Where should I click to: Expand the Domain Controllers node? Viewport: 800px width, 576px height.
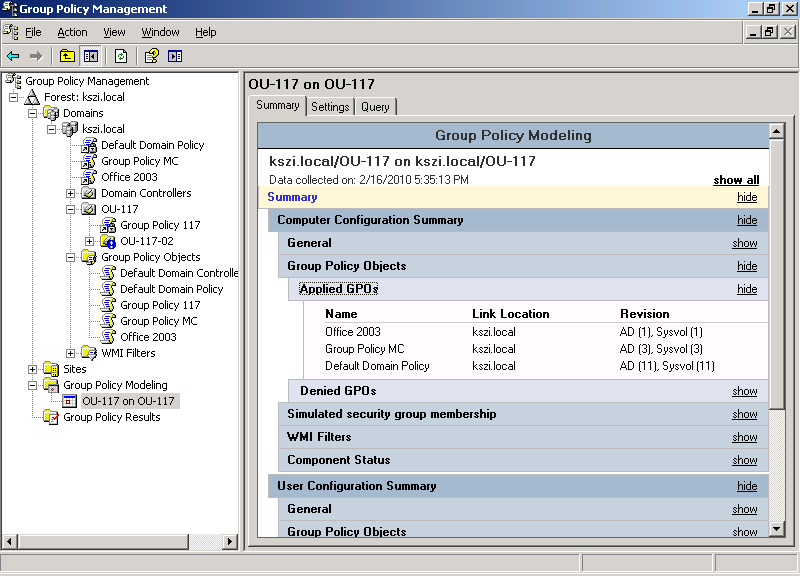click(70, 193)
